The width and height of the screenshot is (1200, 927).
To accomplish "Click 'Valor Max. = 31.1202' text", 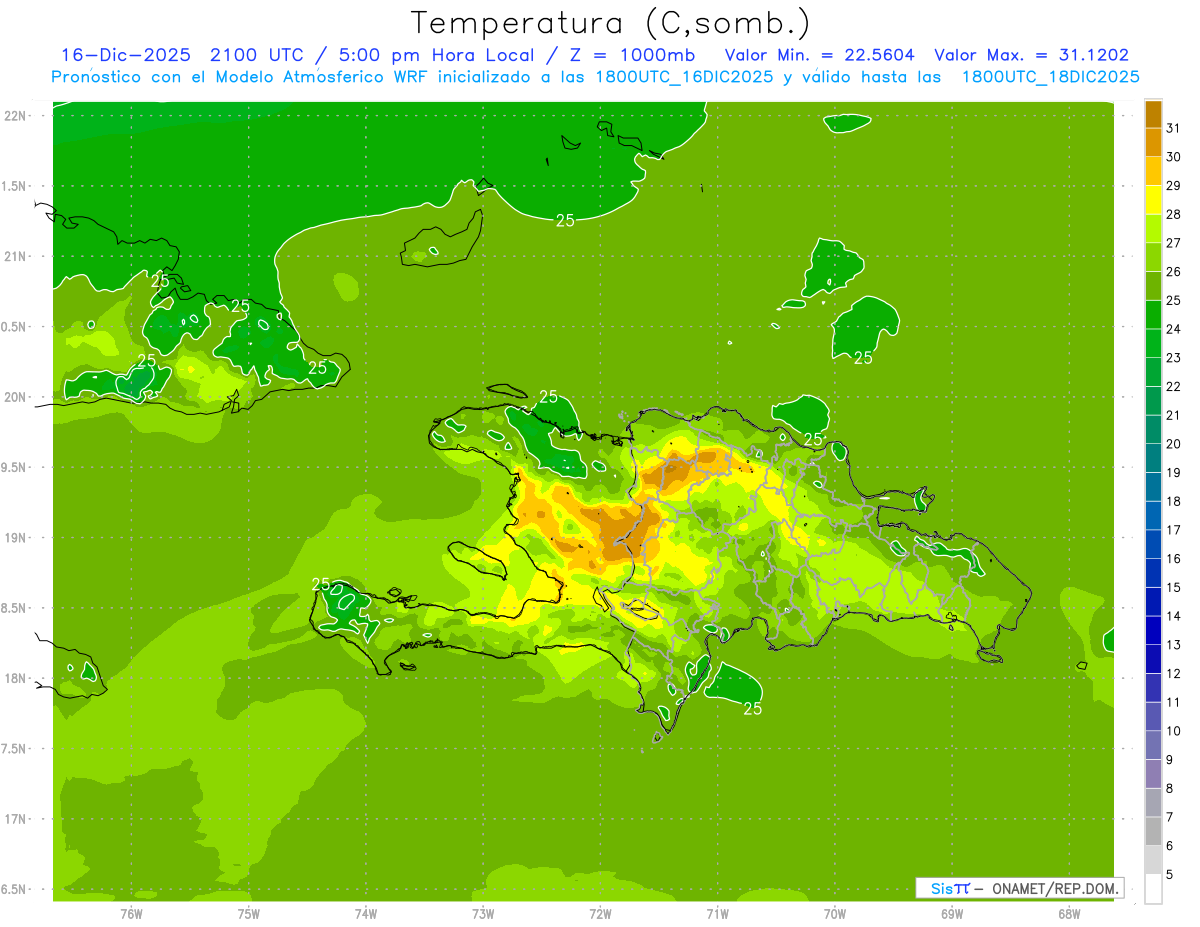I will click(x=1032, y=55).
